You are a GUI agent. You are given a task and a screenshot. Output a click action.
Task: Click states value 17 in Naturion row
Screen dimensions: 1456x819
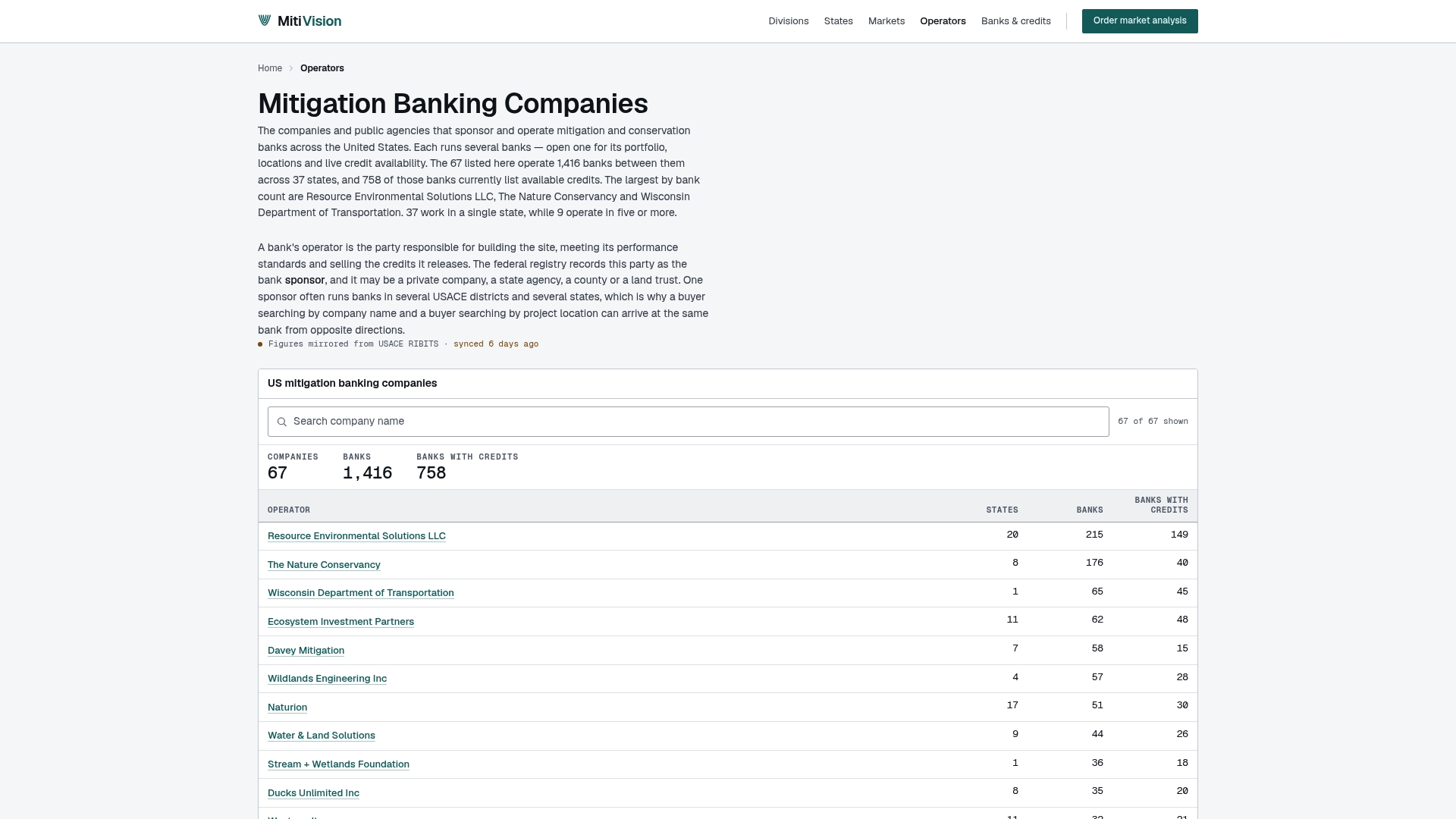pos(1012,705)
